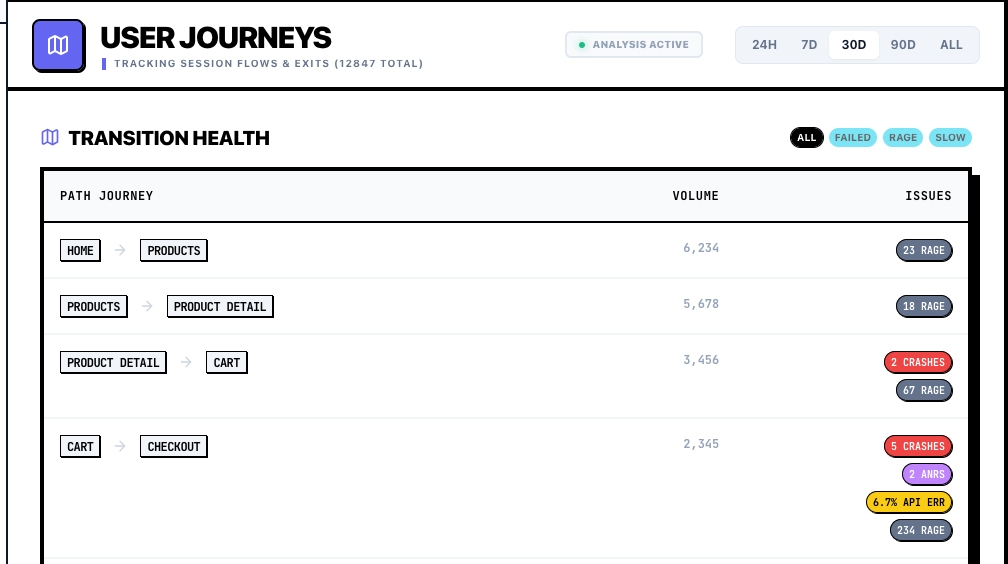This screenshot has width=1008, height=564.
Task: Click the Analysis Active status badge
Action: pyautogui.click(x=634, y=45)
